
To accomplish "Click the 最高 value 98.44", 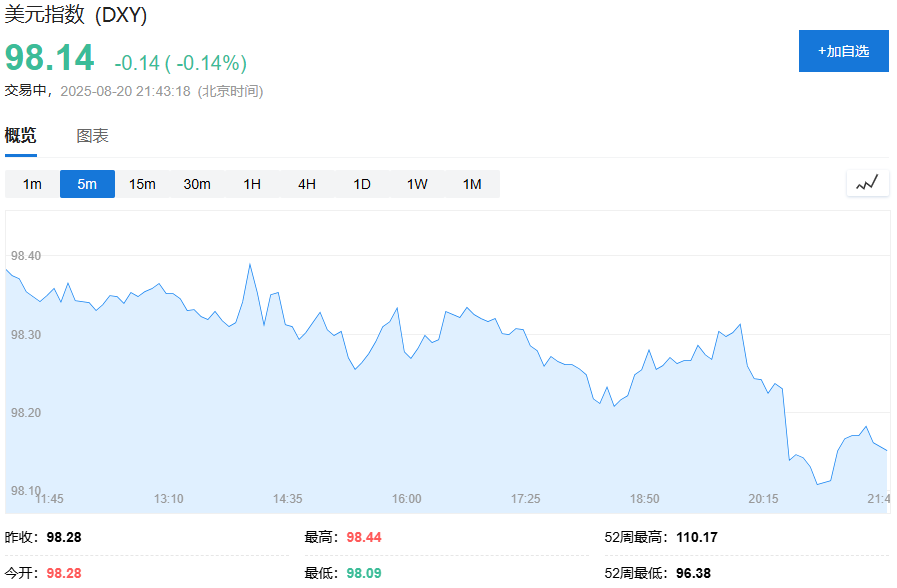I will (364, 537).
